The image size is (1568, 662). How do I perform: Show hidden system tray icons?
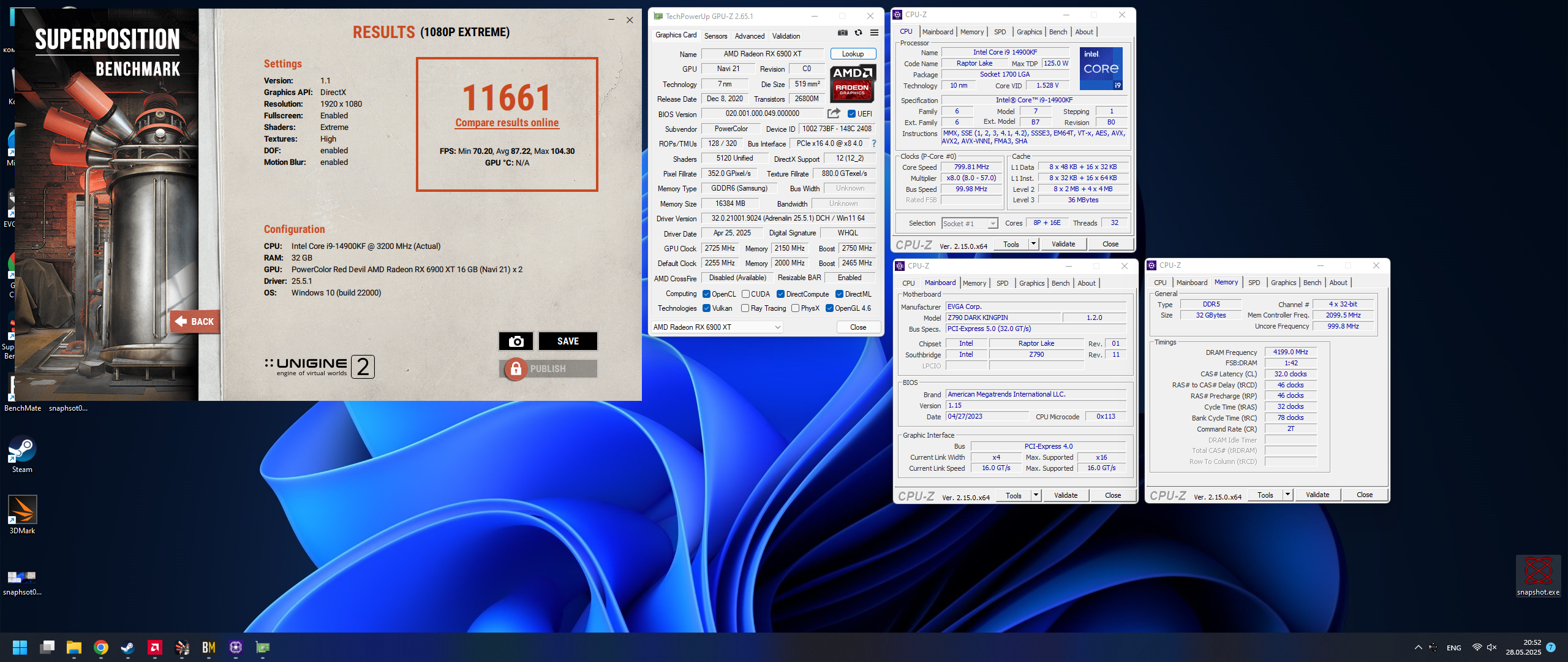click(1418, 647)
